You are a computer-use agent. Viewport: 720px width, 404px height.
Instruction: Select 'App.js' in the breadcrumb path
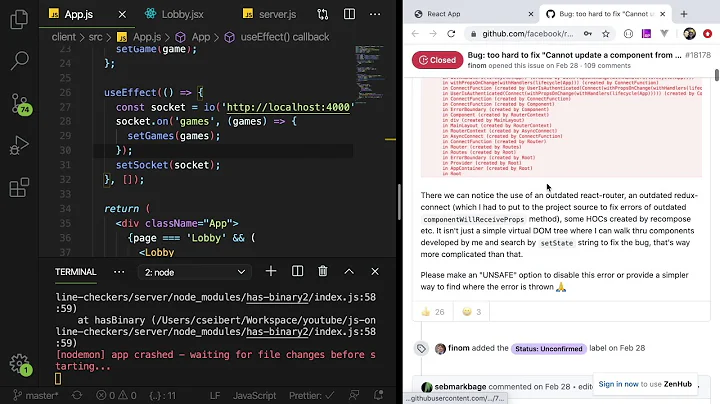click(139, 37)
